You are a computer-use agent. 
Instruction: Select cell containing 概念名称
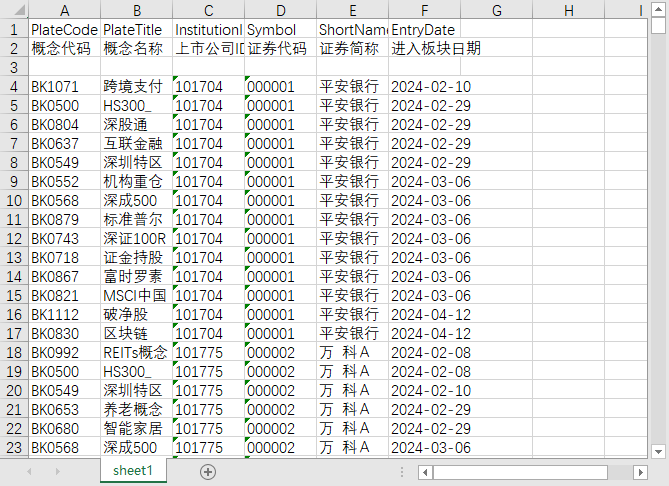point(137,48)
